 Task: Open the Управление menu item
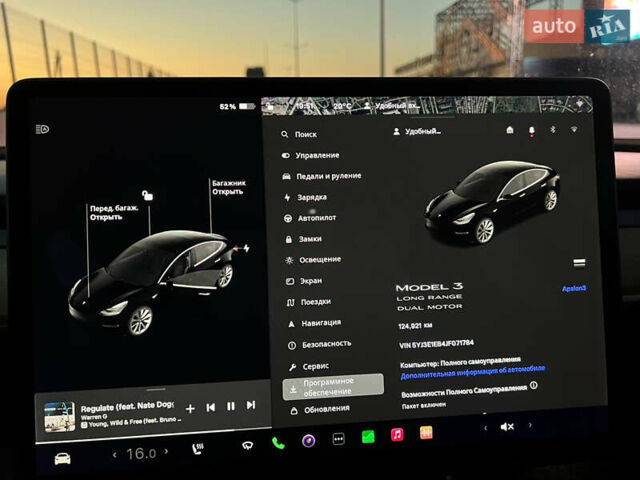tap(311, 156)
